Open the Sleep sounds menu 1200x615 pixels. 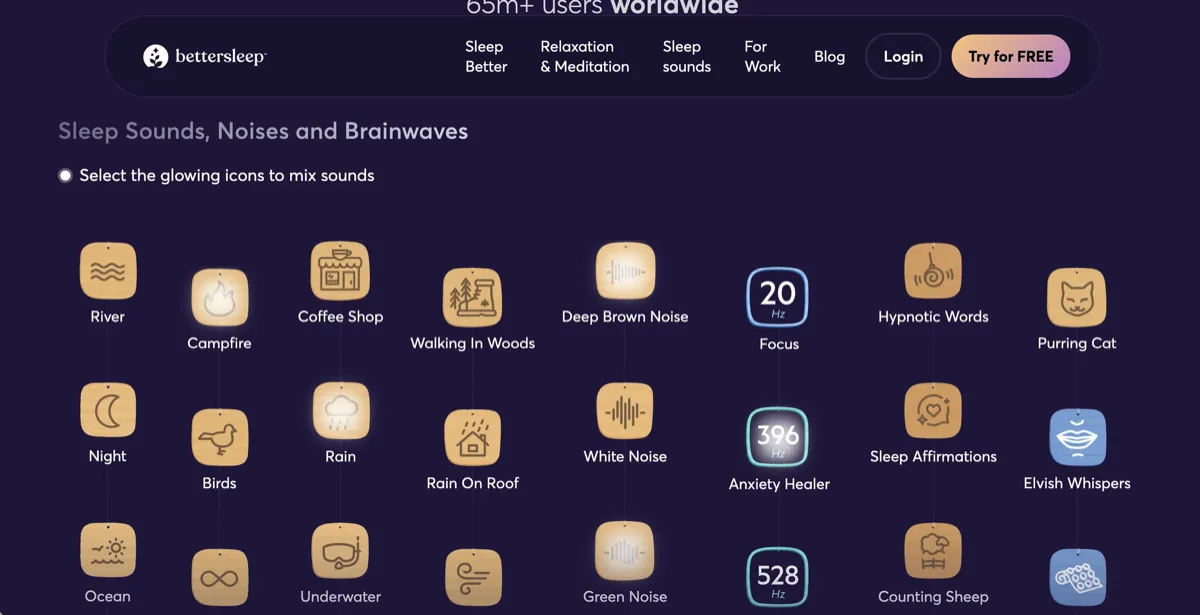pyautogui.click(x=686, y=56)
